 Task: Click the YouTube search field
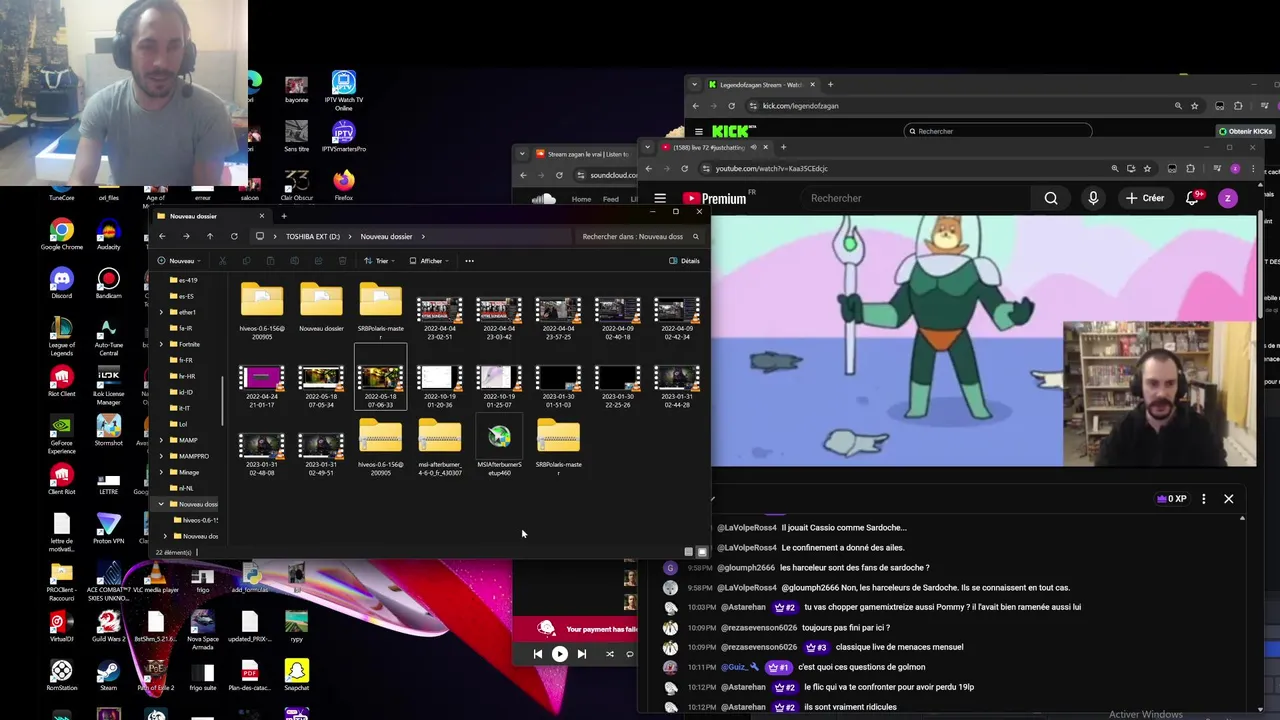point(915,198)
